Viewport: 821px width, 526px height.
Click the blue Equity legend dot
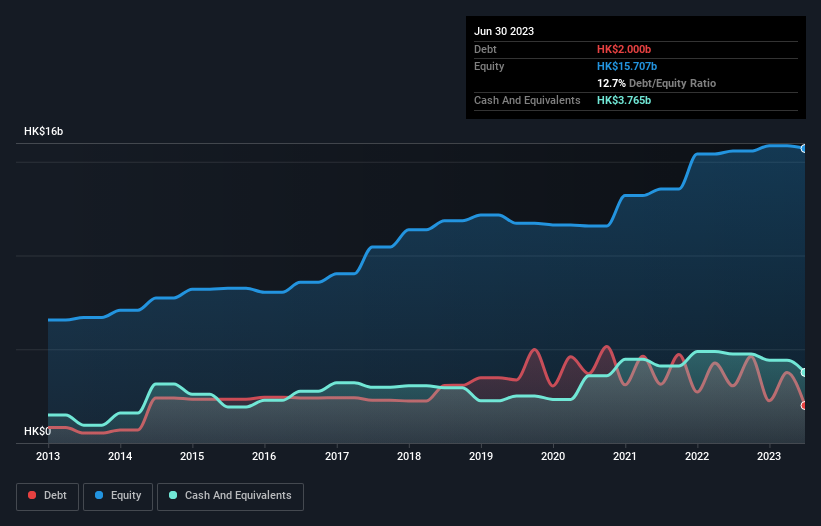click(99, 495)
